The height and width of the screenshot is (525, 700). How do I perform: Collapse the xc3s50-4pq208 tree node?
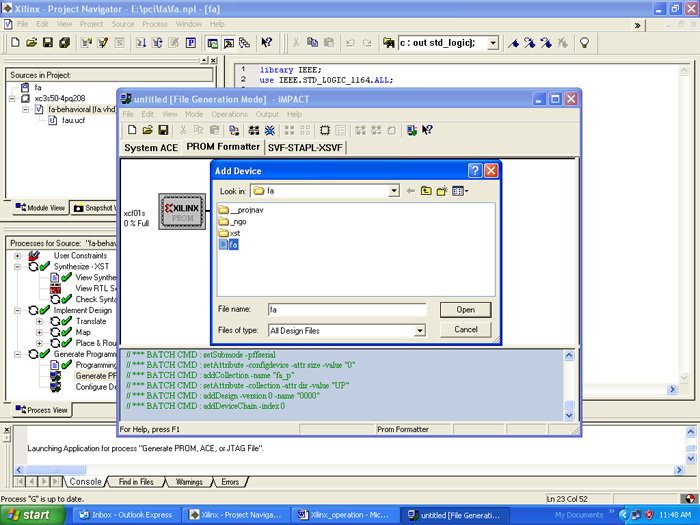(x=12, y=98)
